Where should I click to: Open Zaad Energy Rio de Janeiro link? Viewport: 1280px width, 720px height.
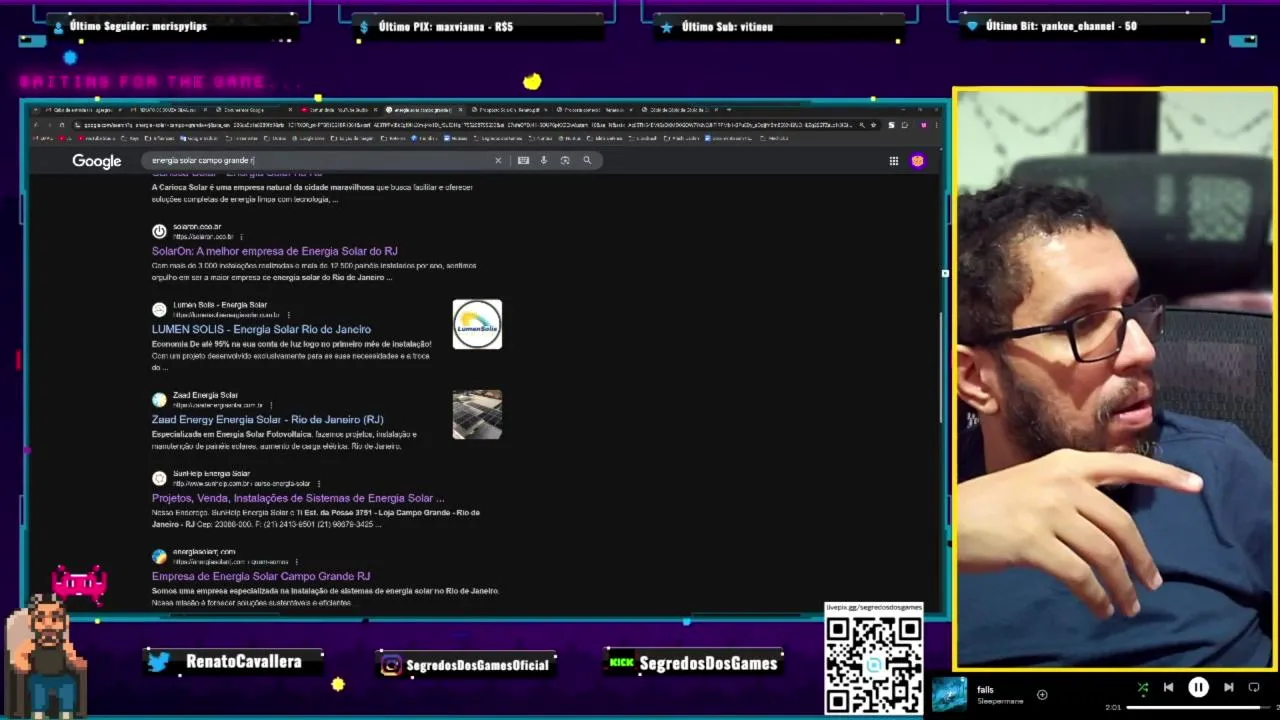point(267,419)
